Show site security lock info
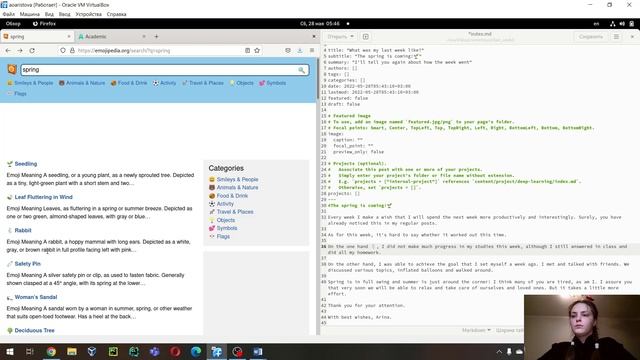 pos(72,50)
